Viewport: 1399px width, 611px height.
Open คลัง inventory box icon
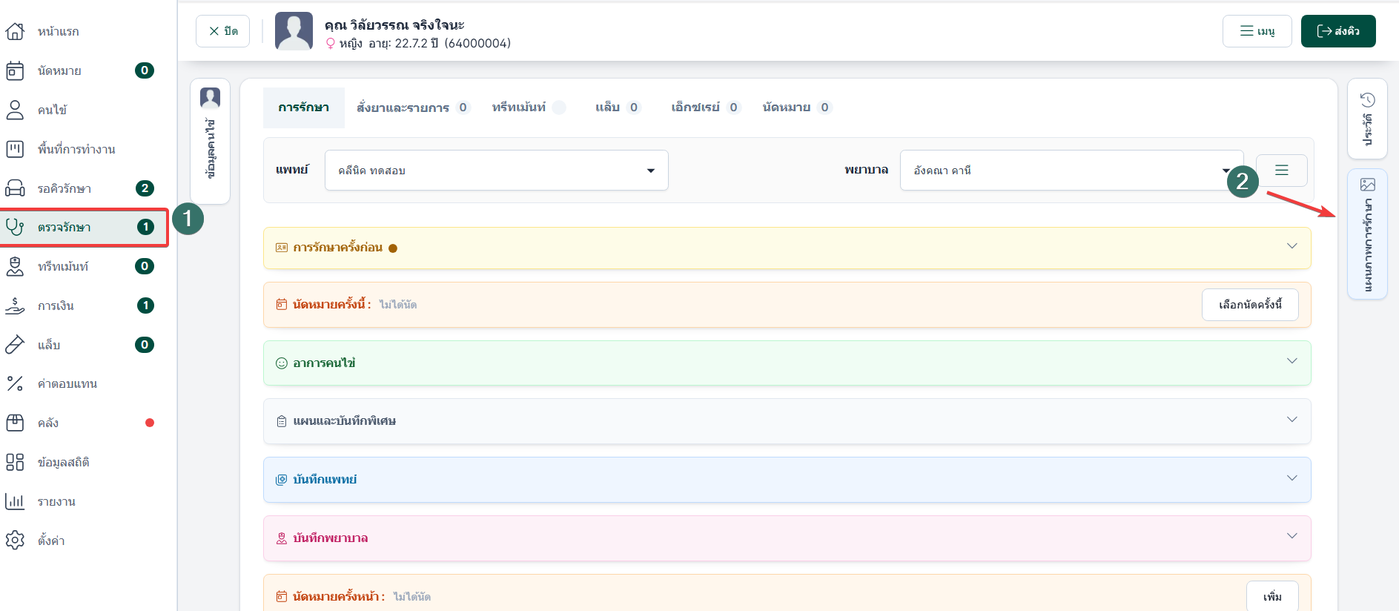point(15,423)
